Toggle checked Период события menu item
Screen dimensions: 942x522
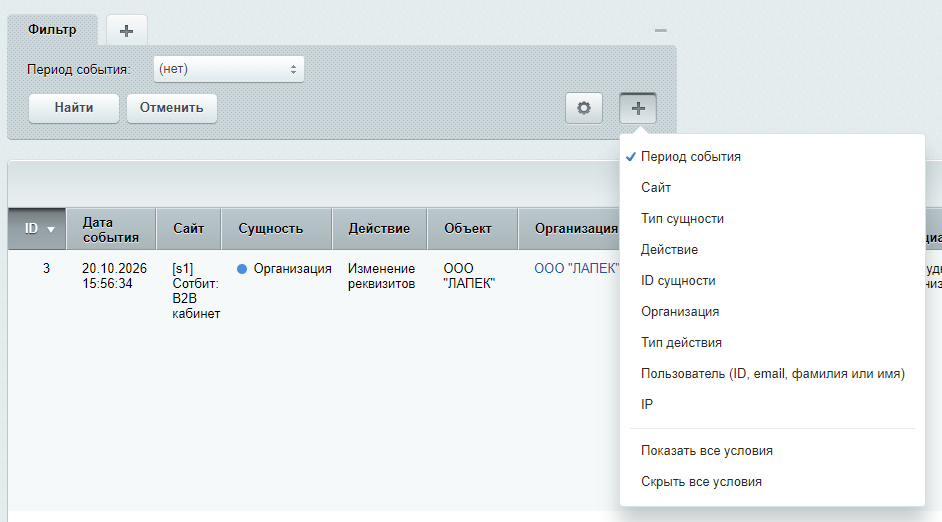pos(772,157)
